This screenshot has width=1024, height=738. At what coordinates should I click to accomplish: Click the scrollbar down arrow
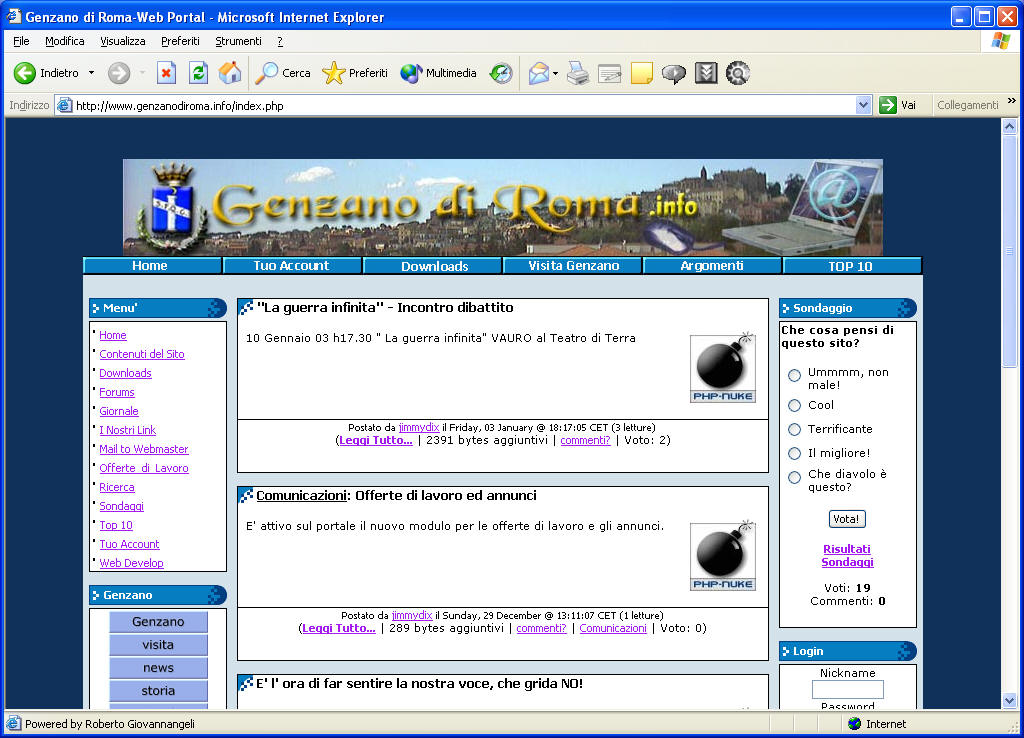point(1010,701)
